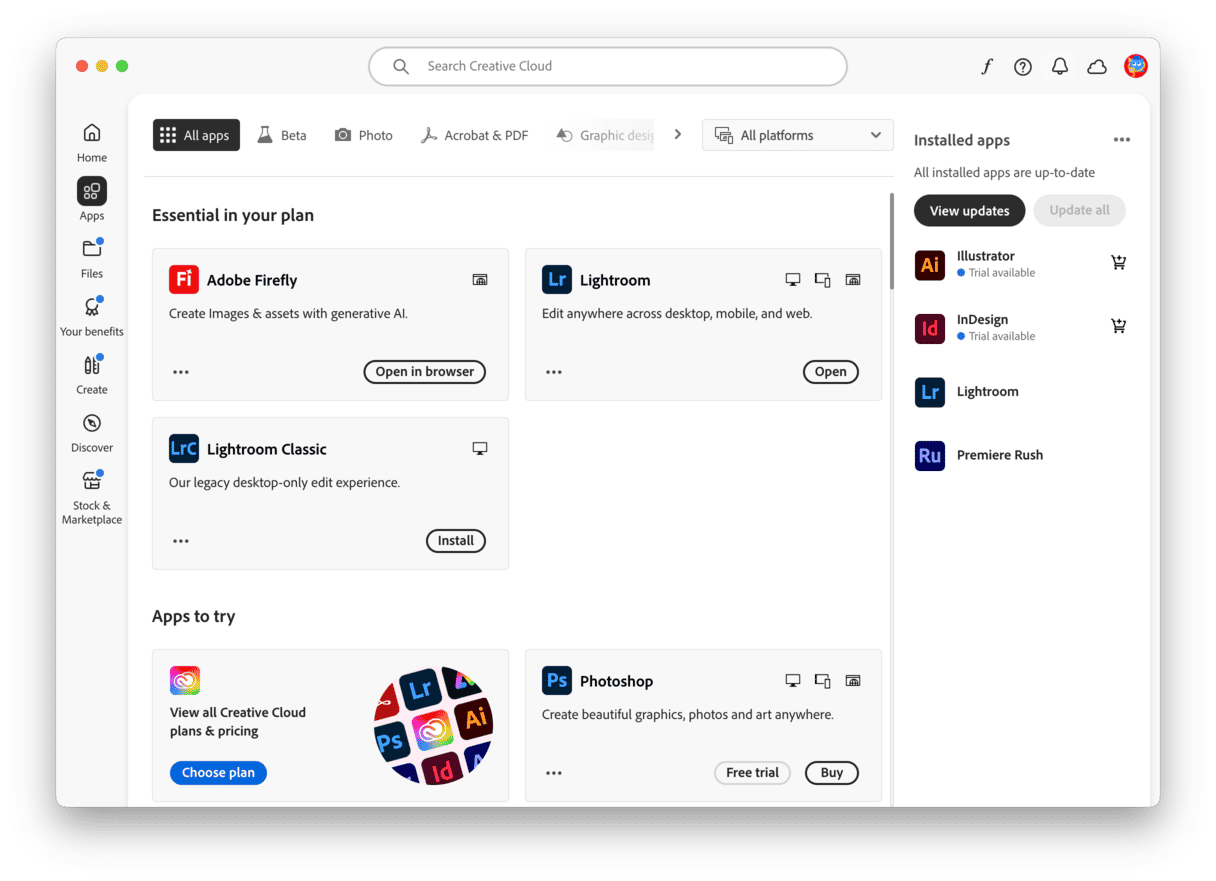
Task: Check cloud sync status icon
Action: pos(1097,66)
